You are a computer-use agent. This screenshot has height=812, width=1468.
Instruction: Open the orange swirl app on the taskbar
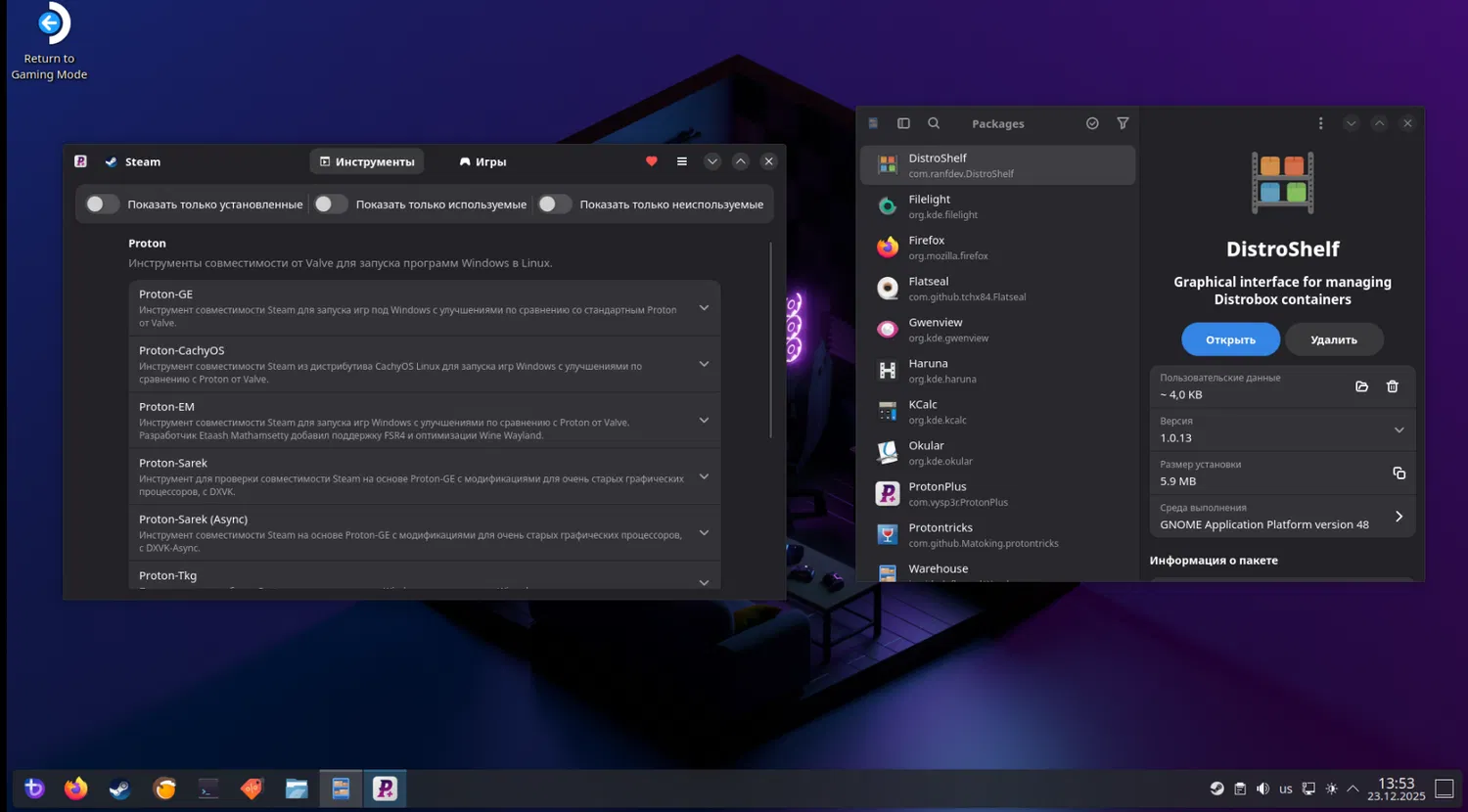pyautogui.click(x=164, y=789)
